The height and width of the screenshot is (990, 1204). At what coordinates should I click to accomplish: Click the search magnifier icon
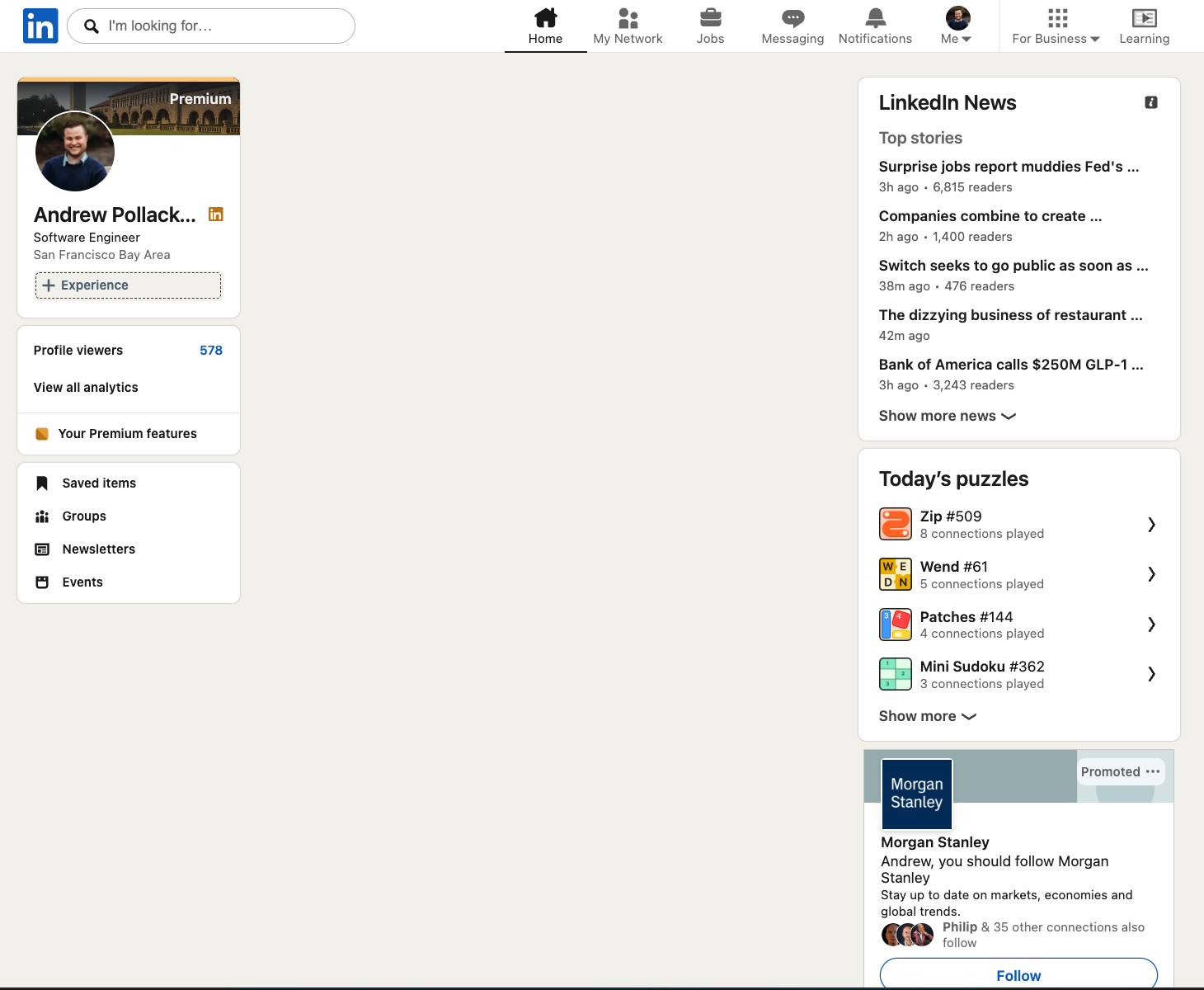[x=92, y=26]
